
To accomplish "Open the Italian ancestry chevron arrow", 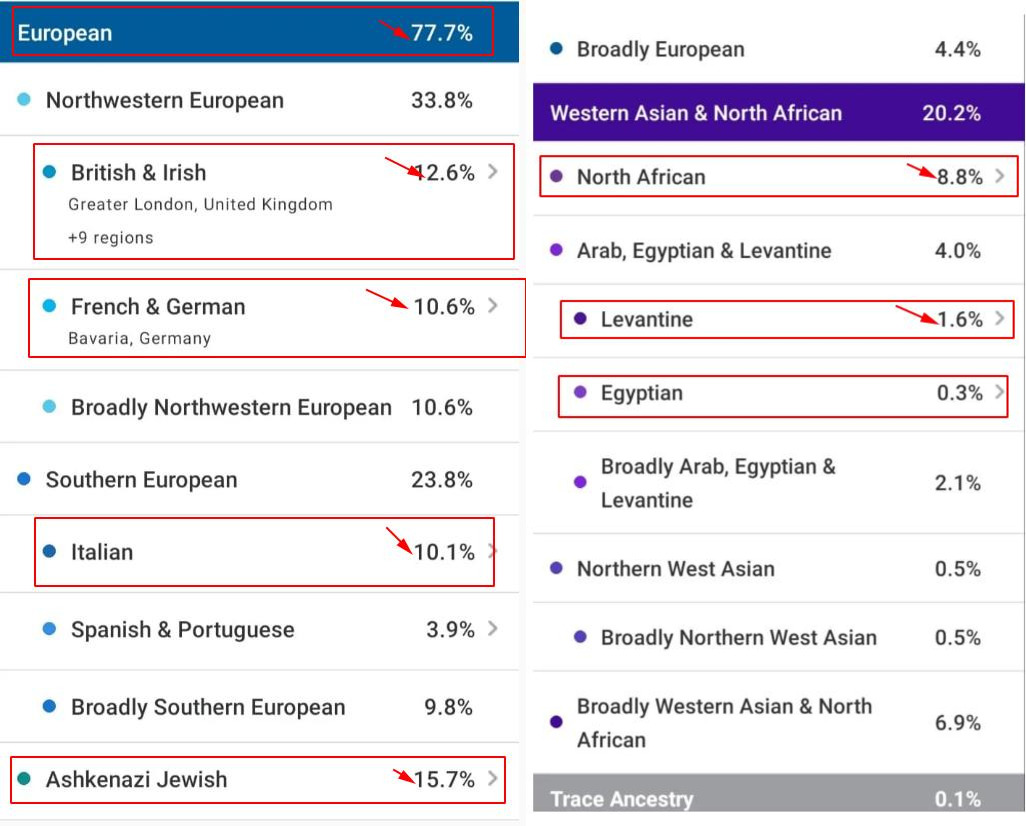I will click(x=491, y=551).
